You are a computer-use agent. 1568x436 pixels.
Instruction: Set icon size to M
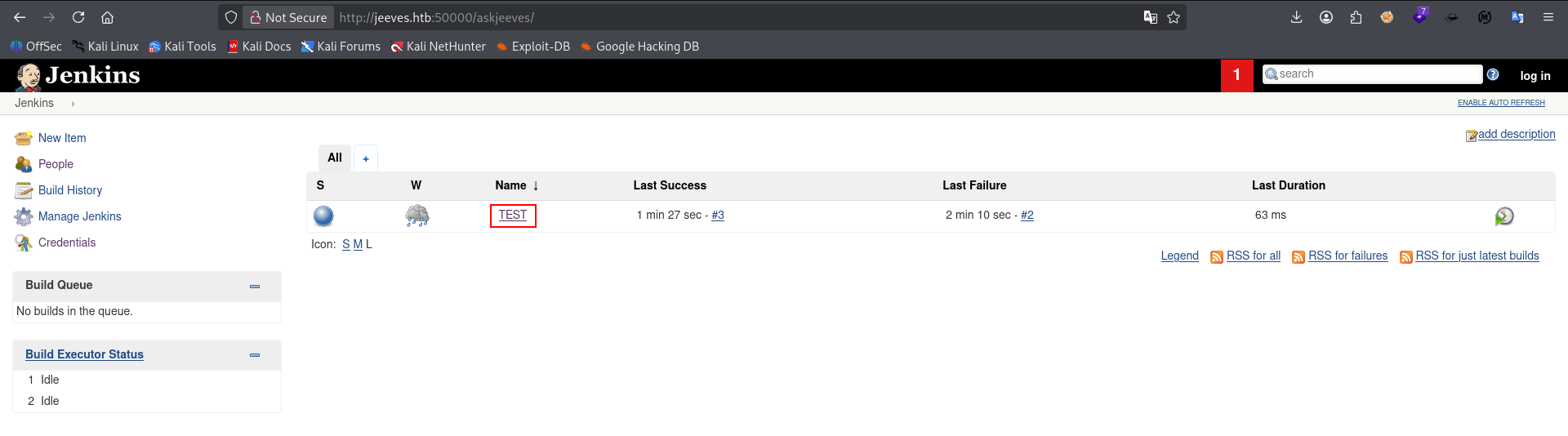click(358, 244)
